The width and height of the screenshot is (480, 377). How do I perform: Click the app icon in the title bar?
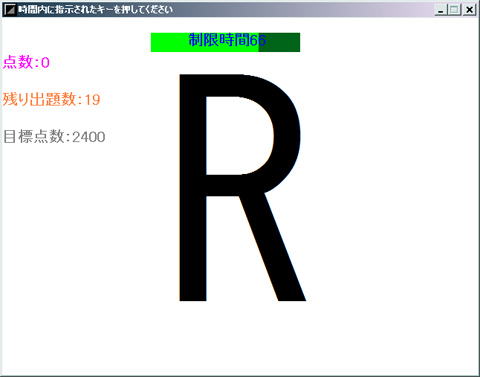tap(10, 10)
